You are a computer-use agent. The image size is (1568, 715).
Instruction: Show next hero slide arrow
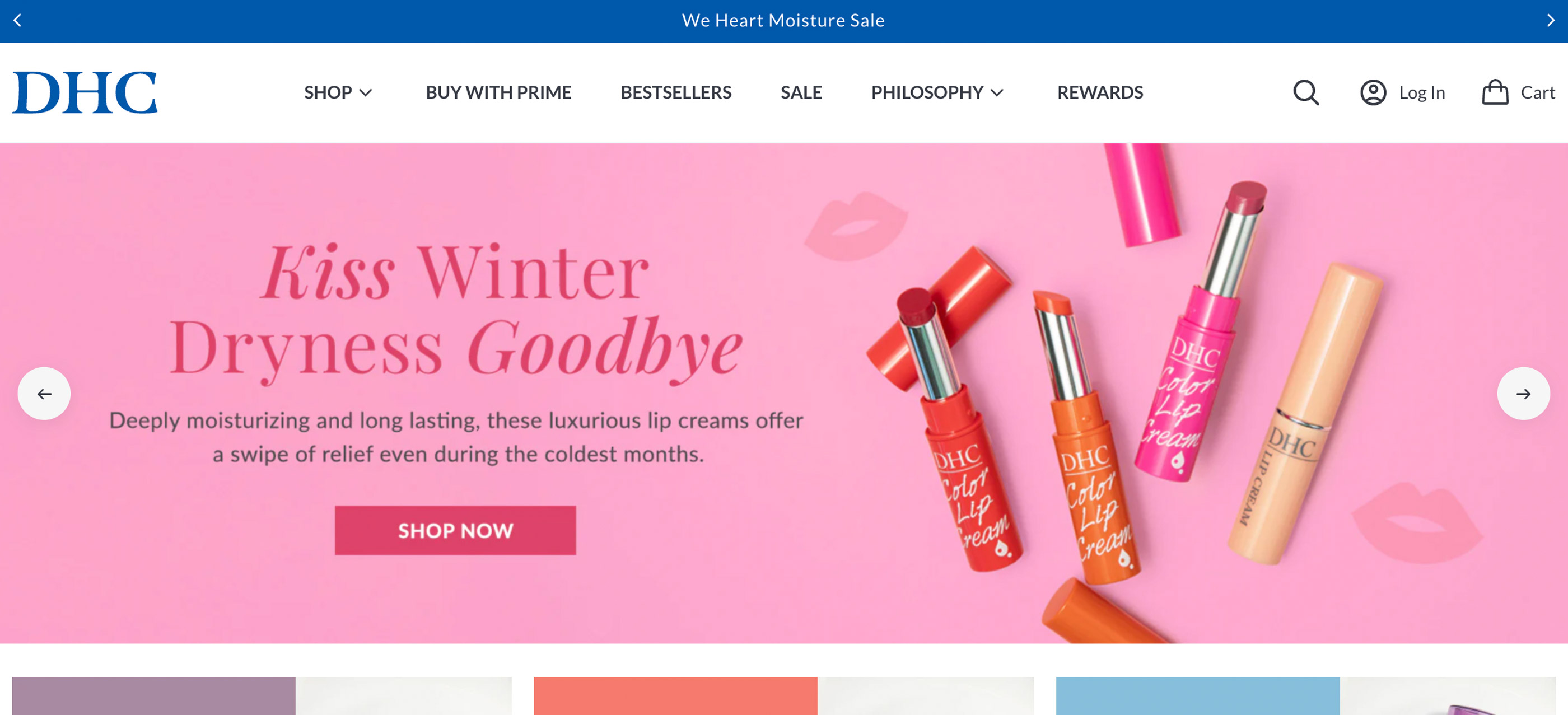click(1523, 394)
